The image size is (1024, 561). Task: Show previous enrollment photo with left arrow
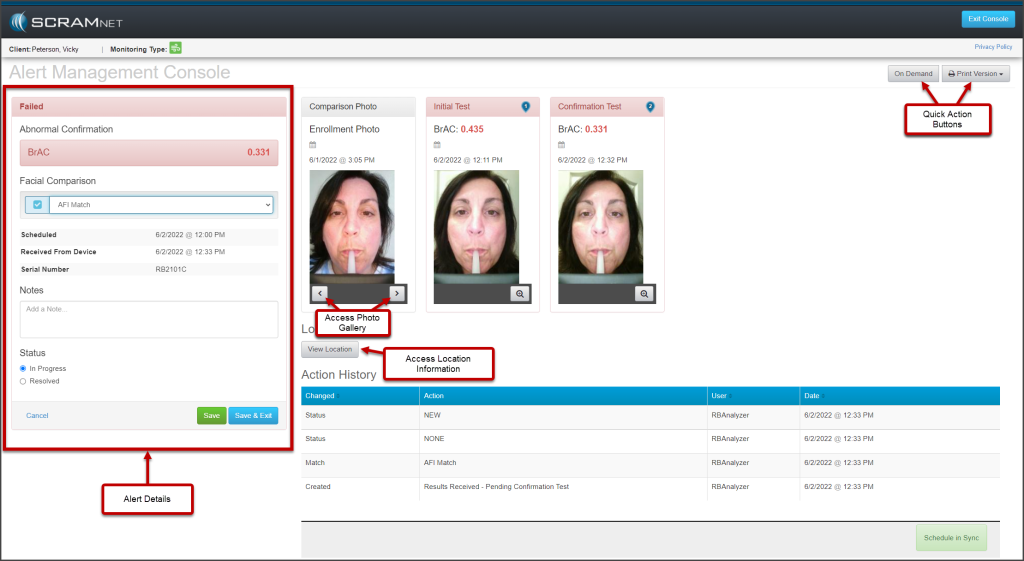(319, 293)
